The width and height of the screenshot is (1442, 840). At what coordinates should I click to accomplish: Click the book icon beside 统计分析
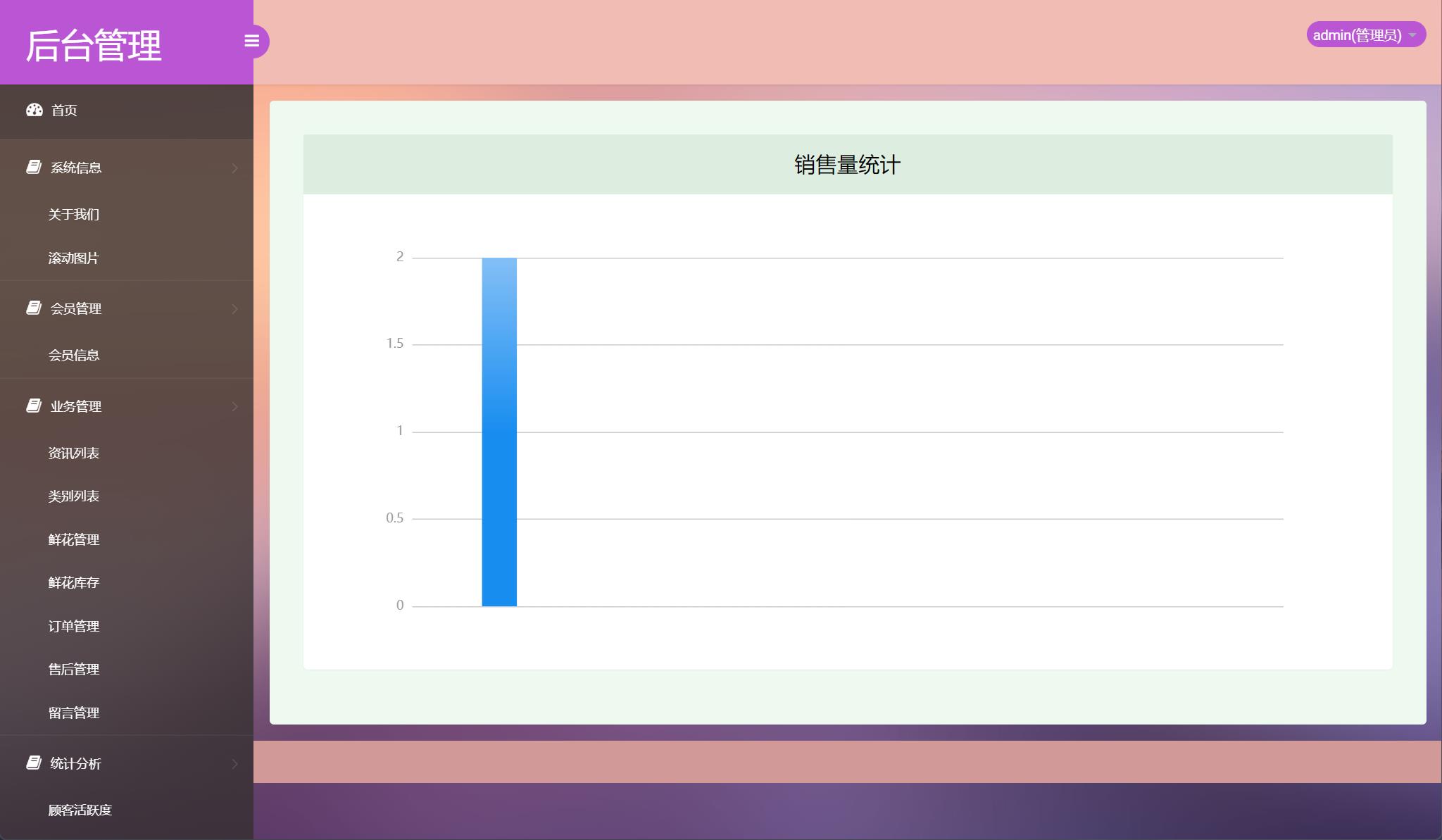(x=34, y=763)
